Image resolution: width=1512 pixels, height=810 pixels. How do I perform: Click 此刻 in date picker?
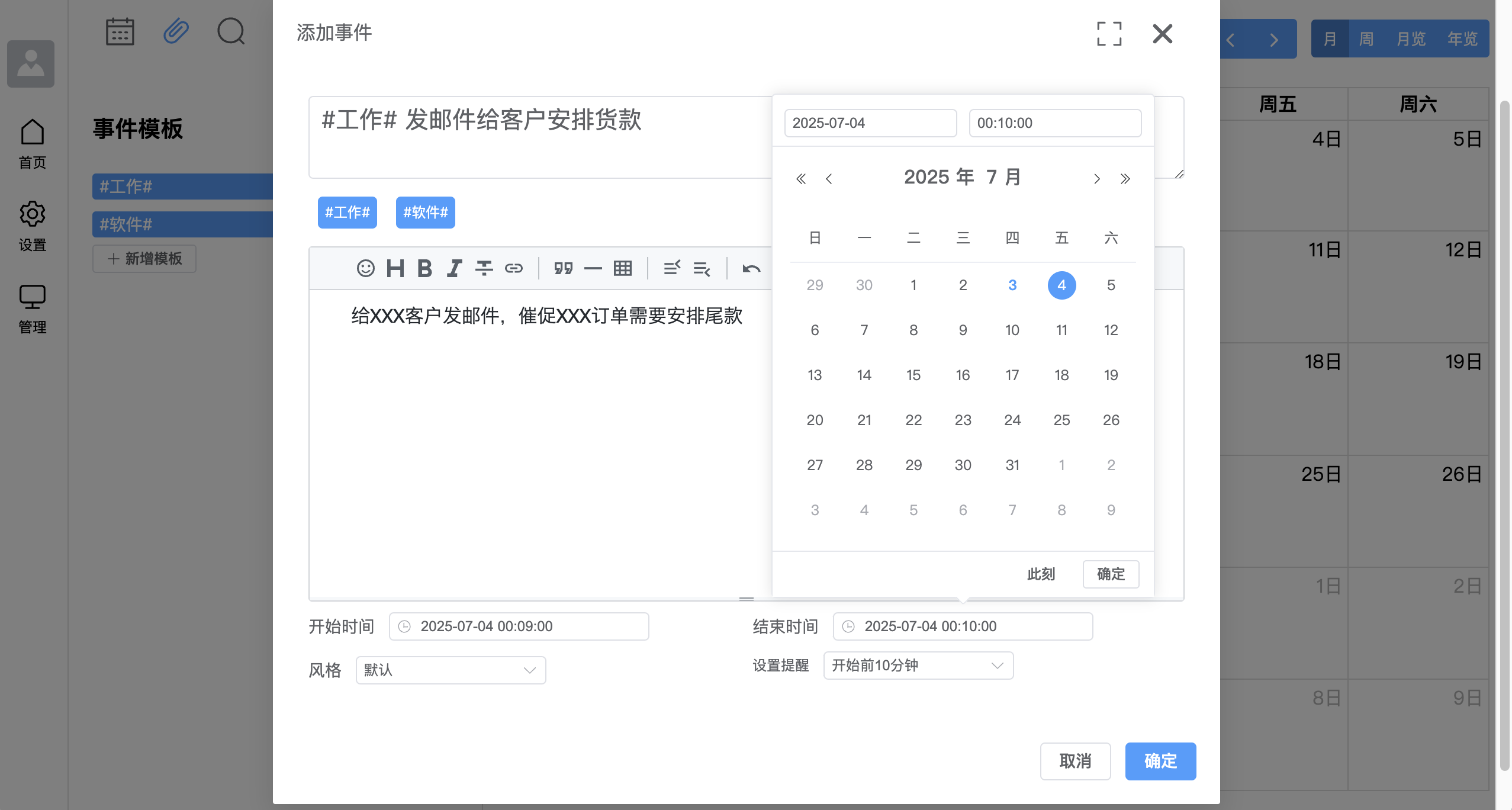click(x=1041, y=574)
